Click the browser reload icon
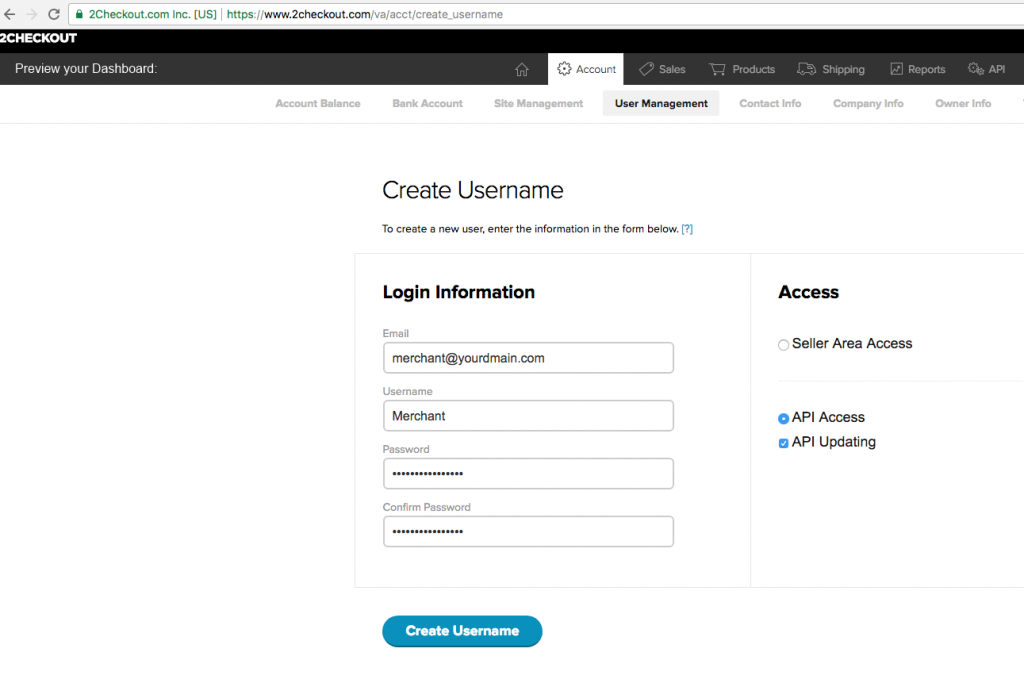This screenshot has height=679, width=1024. click(53, 14)
